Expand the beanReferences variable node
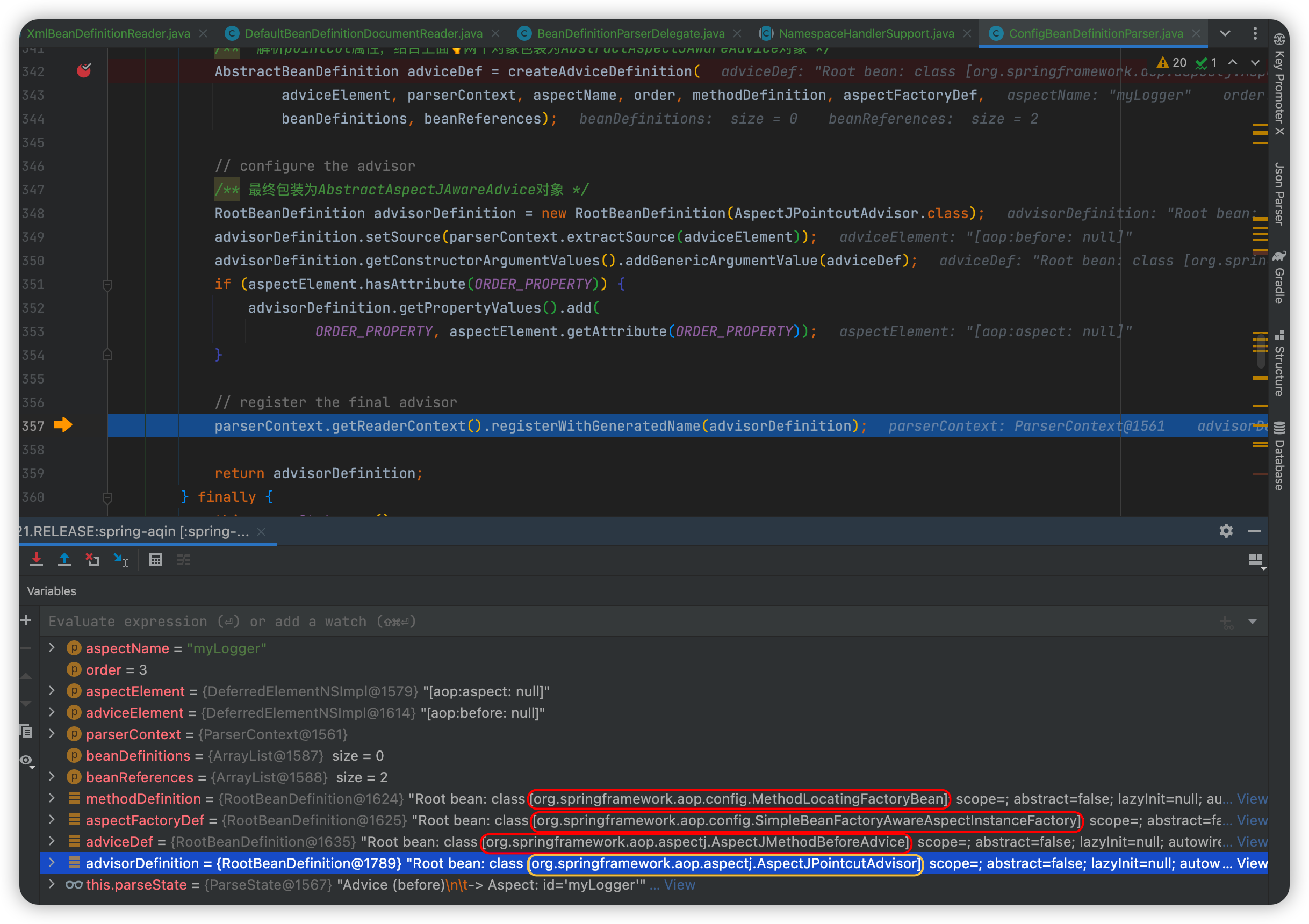Viewport: 1309px width, 924px height. 52,776
